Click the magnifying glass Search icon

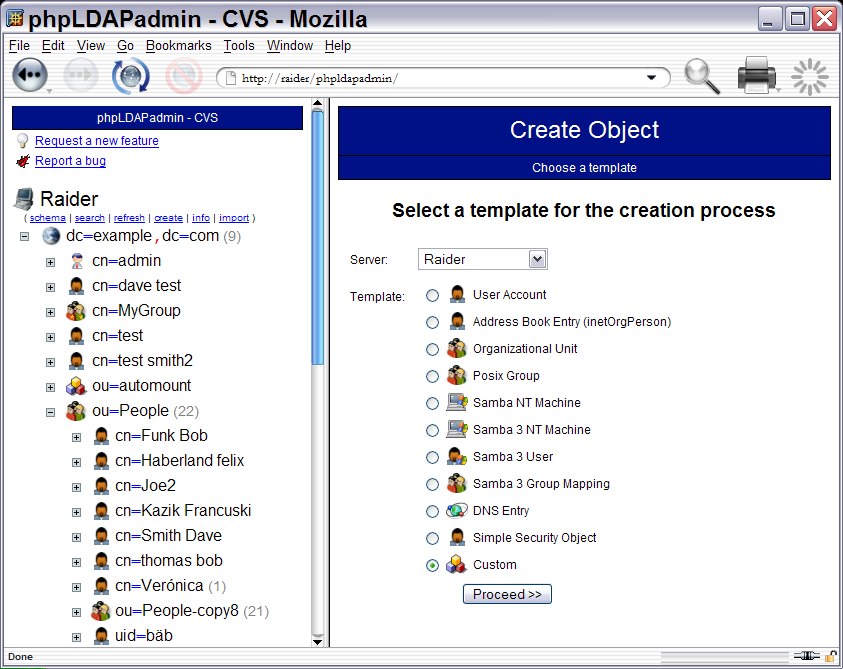702,76
